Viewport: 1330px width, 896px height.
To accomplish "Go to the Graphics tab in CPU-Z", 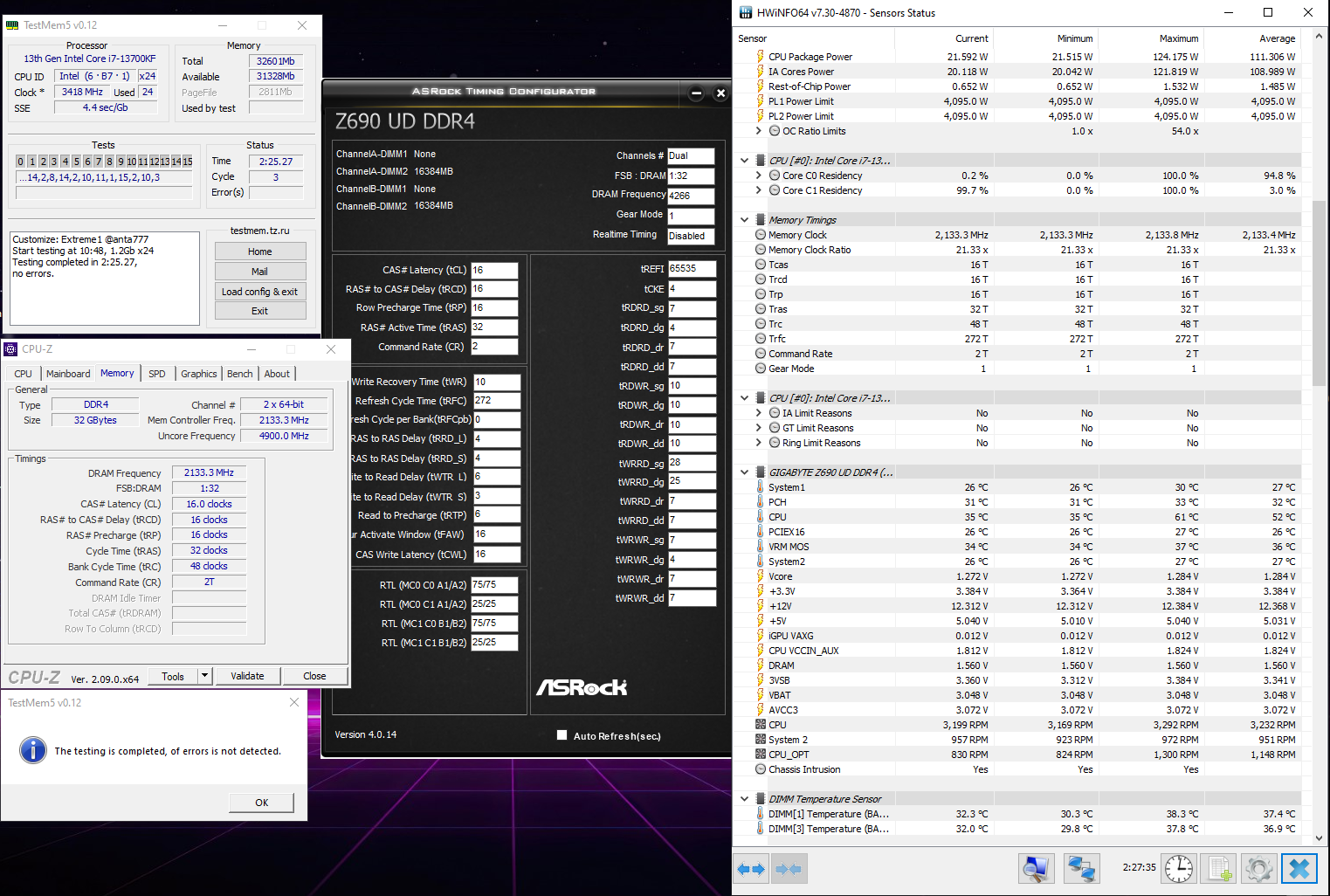I will click(x=199, y=374).
